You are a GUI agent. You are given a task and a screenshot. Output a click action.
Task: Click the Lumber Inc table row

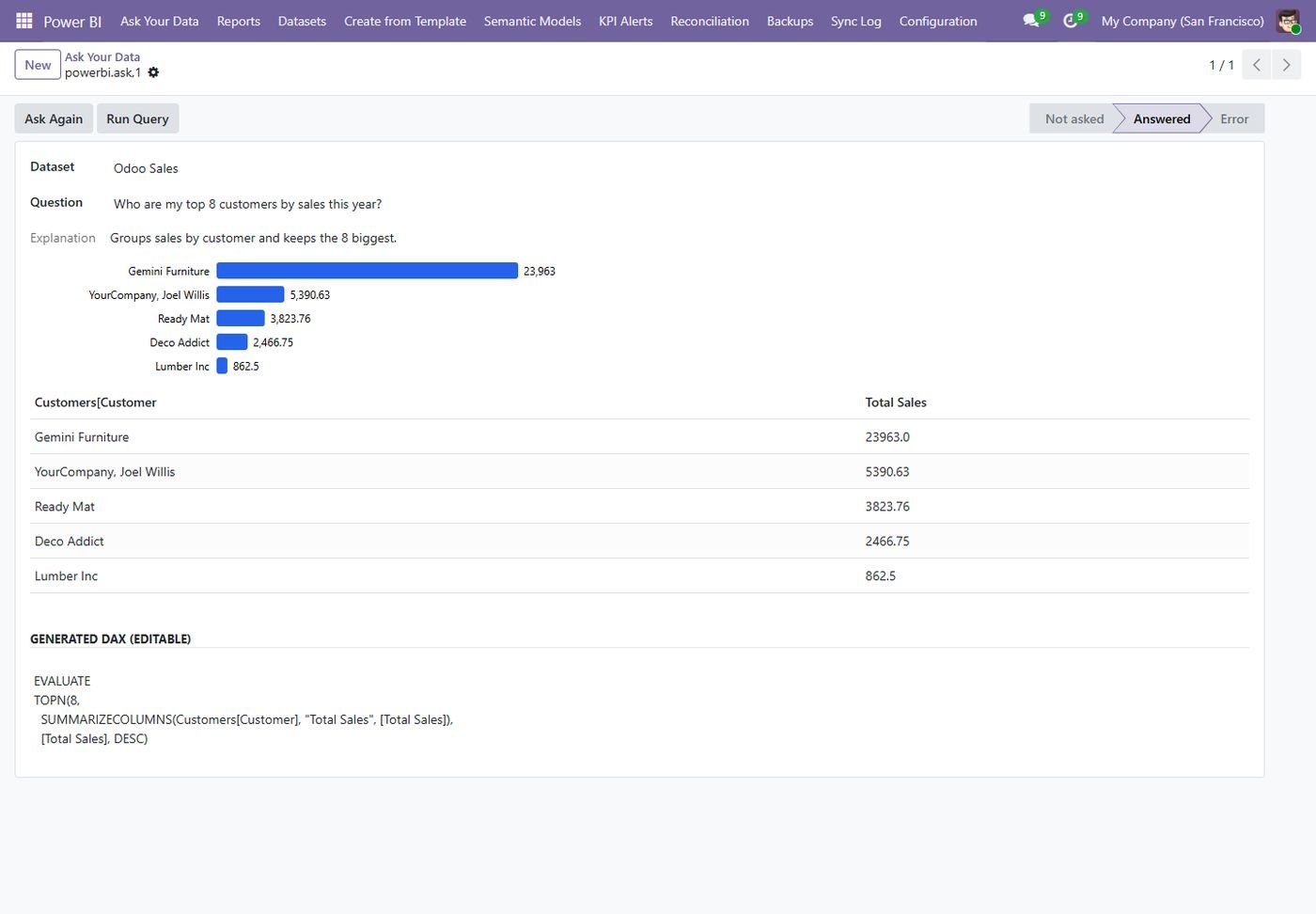point(639,576)
